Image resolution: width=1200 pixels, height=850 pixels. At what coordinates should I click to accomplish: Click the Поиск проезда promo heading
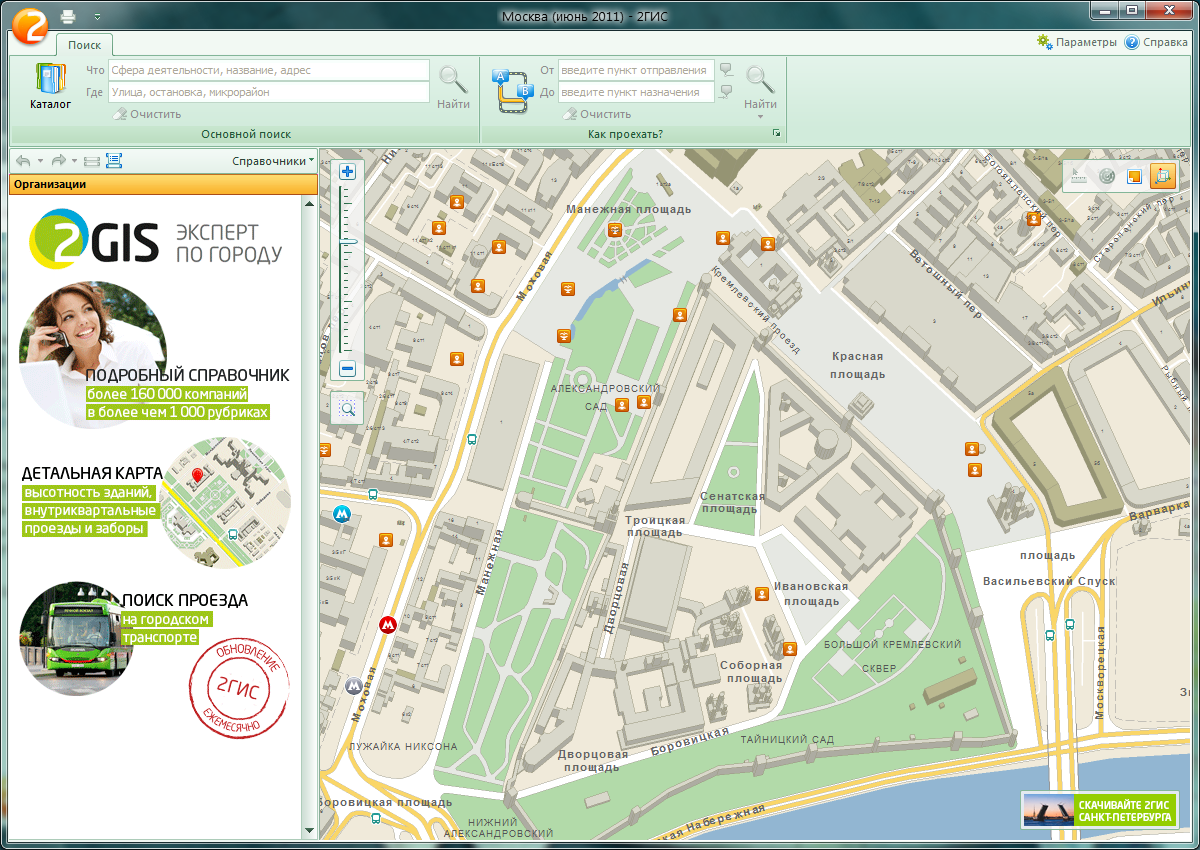pos(185,601)
